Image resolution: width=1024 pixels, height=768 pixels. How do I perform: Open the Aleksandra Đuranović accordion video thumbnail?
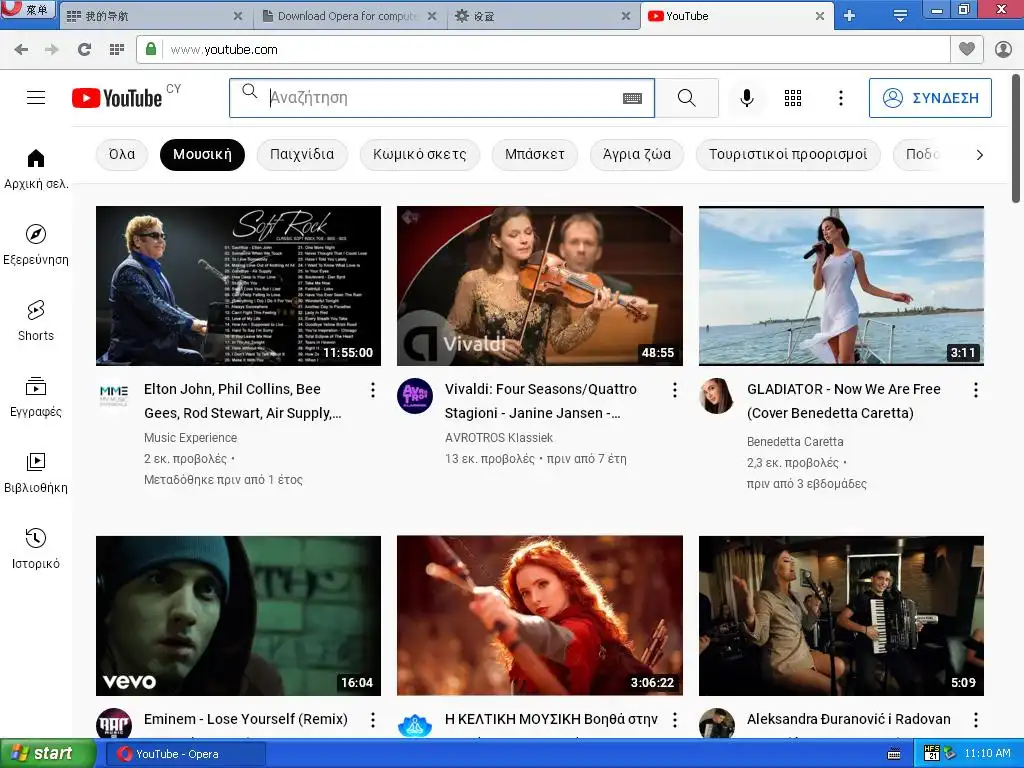(841, 616)
